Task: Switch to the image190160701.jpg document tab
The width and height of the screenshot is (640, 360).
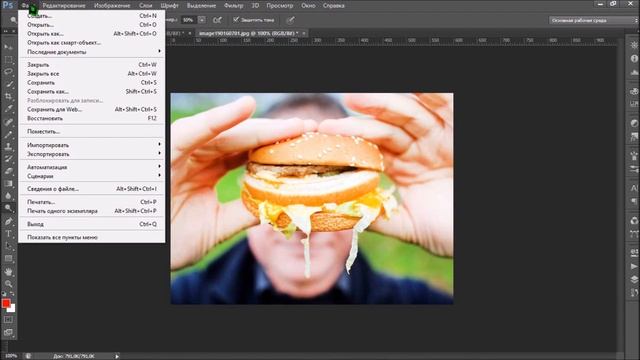Action: click(x=251, y=33)
